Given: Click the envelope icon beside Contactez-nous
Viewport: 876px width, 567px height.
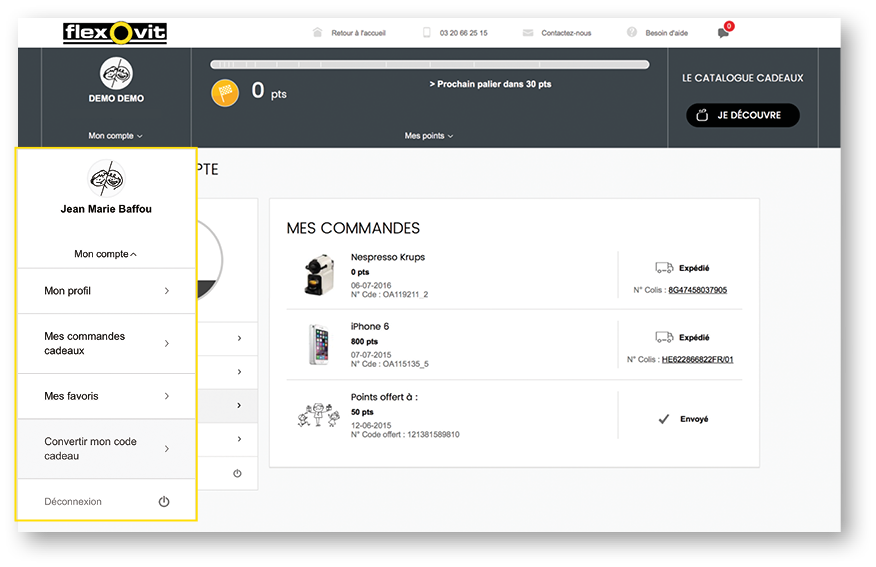Looking at the screenshot, I should [528, 32].
